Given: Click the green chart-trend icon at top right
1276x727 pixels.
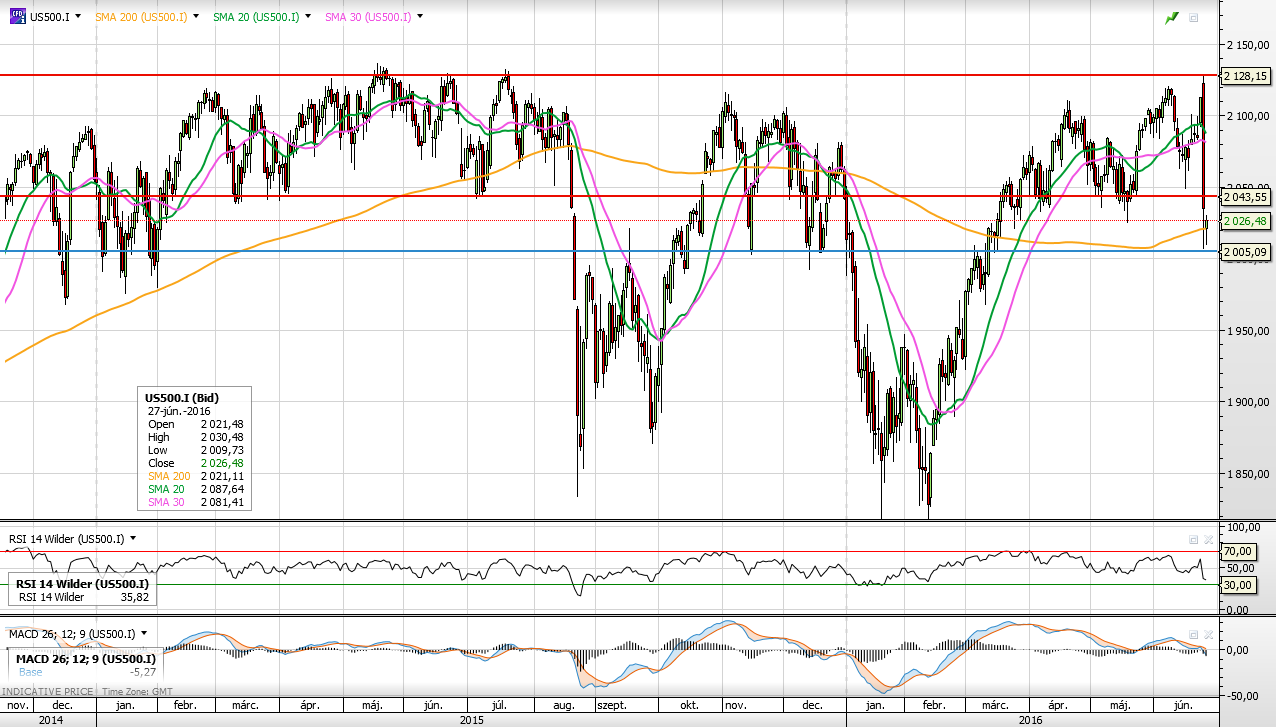Looking at the screenshot, I should tap(1172, 18).
